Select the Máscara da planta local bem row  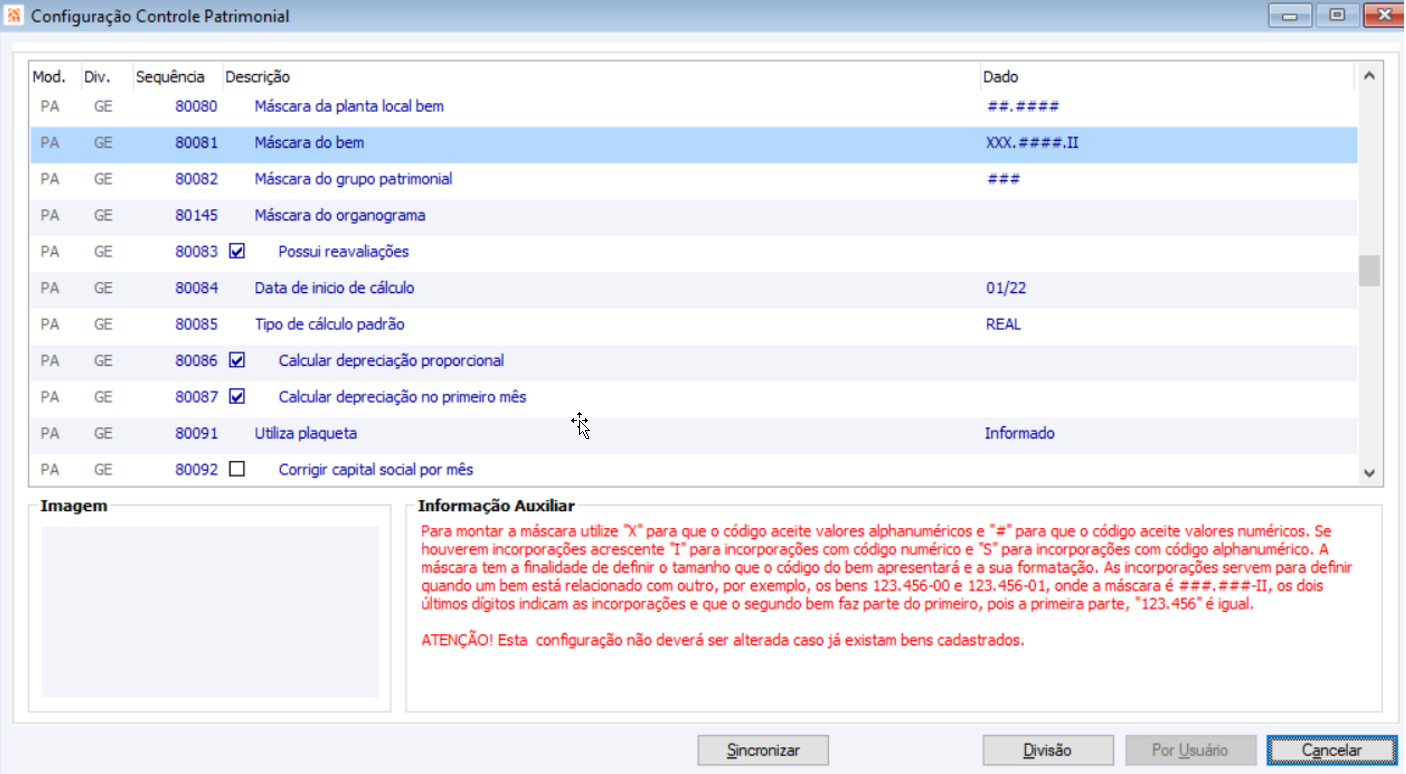point(694,106)
